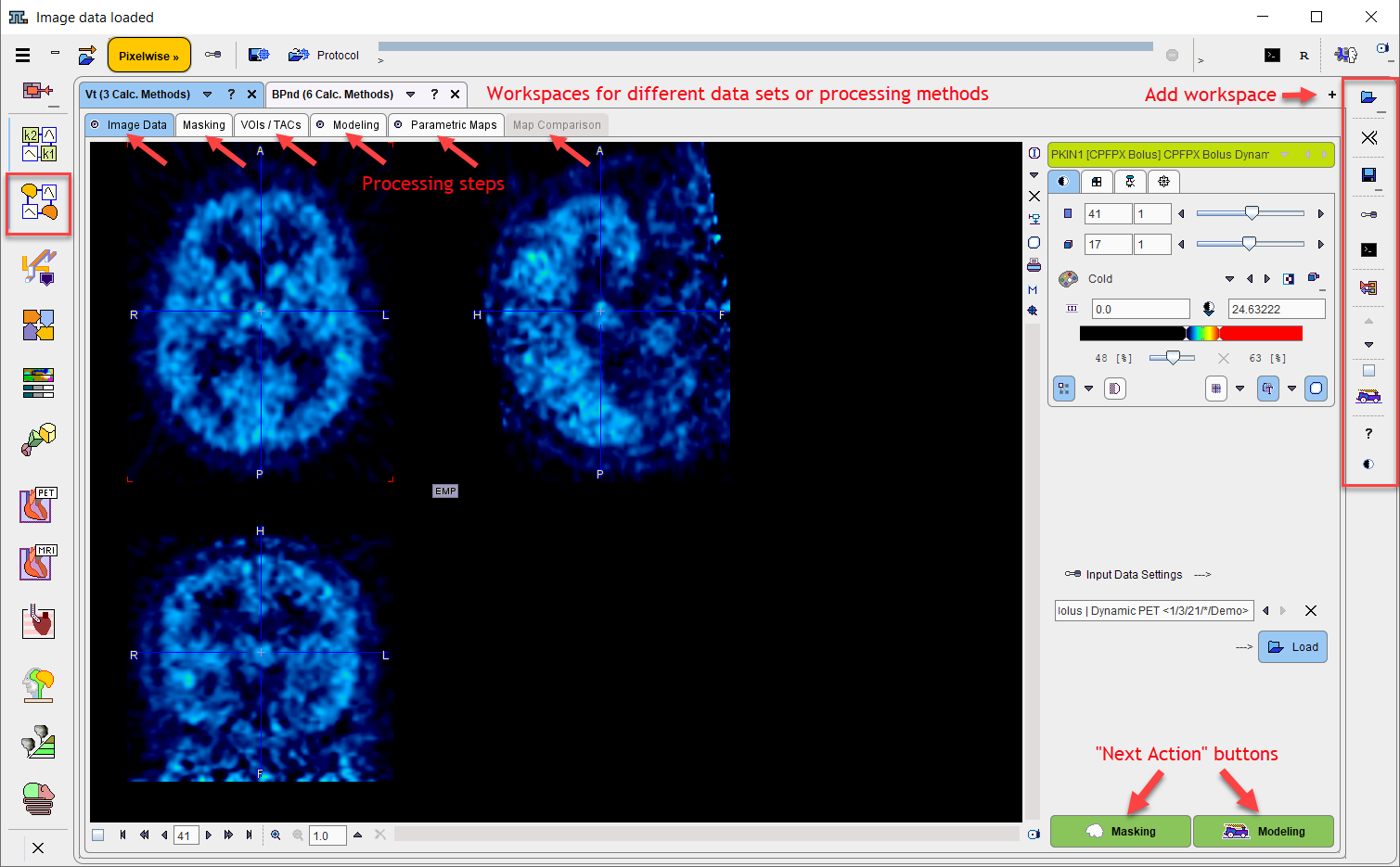Expand the dropdown next to the cursor readout button
Viewport: 1400px width, 867px height.
[x=1291, y=389]
